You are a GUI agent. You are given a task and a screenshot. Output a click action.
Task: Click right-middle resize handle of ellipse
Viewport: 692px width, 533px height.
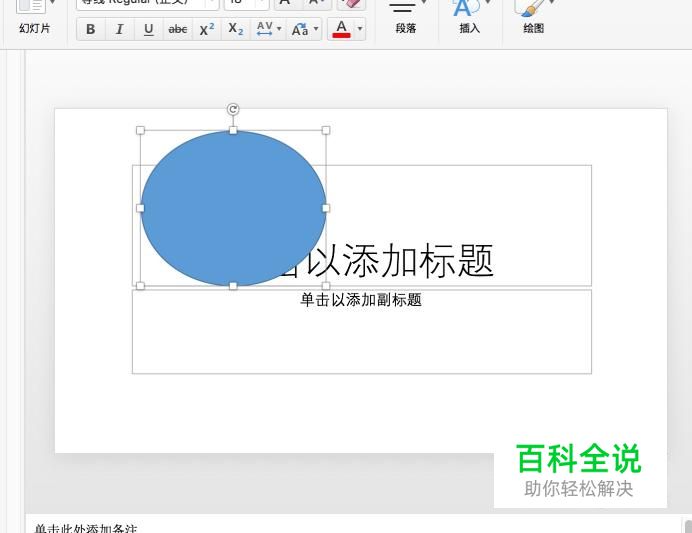click(x=326, y=208)
